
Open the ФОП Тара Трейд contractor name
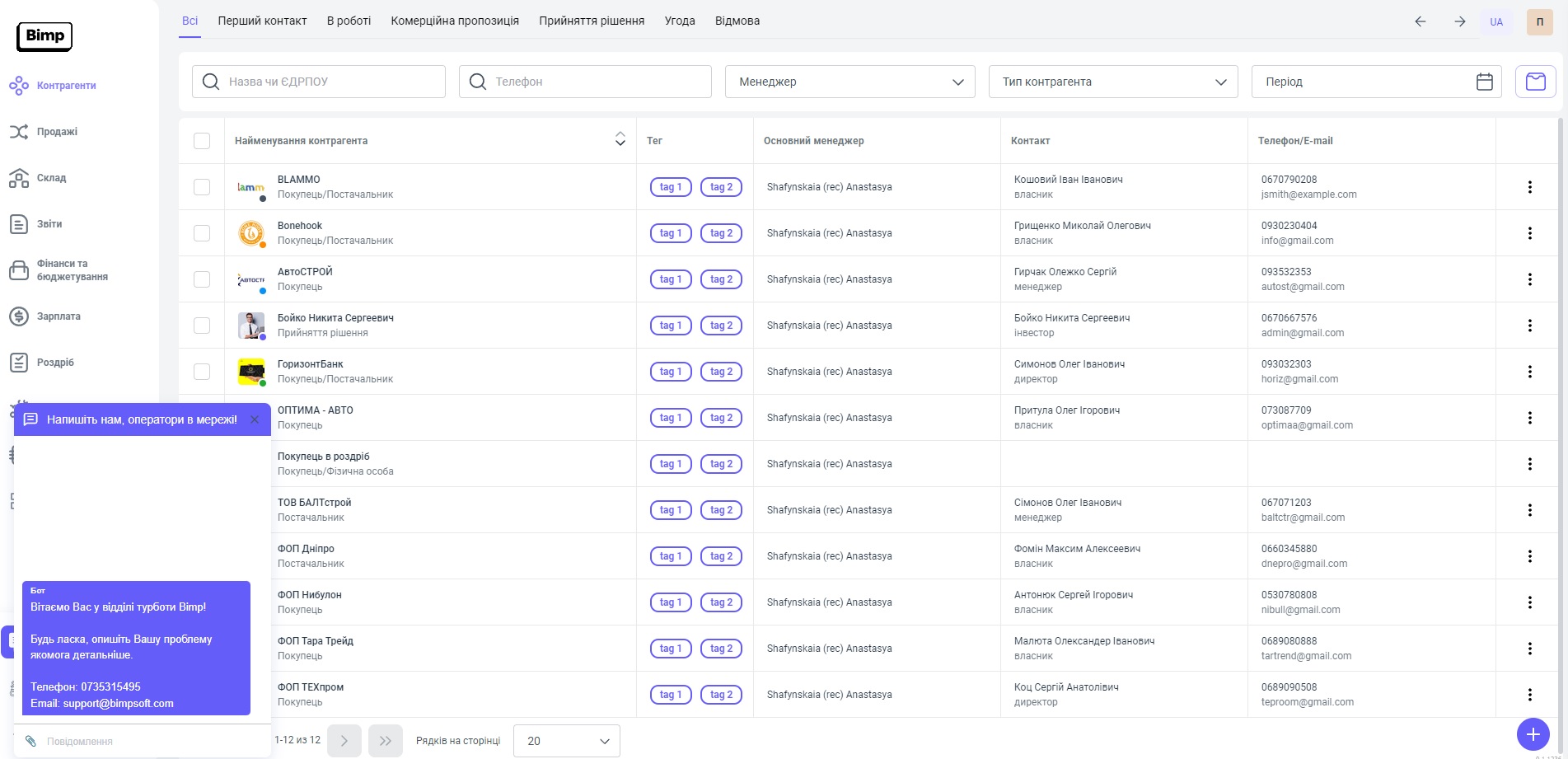coord(316,641)
